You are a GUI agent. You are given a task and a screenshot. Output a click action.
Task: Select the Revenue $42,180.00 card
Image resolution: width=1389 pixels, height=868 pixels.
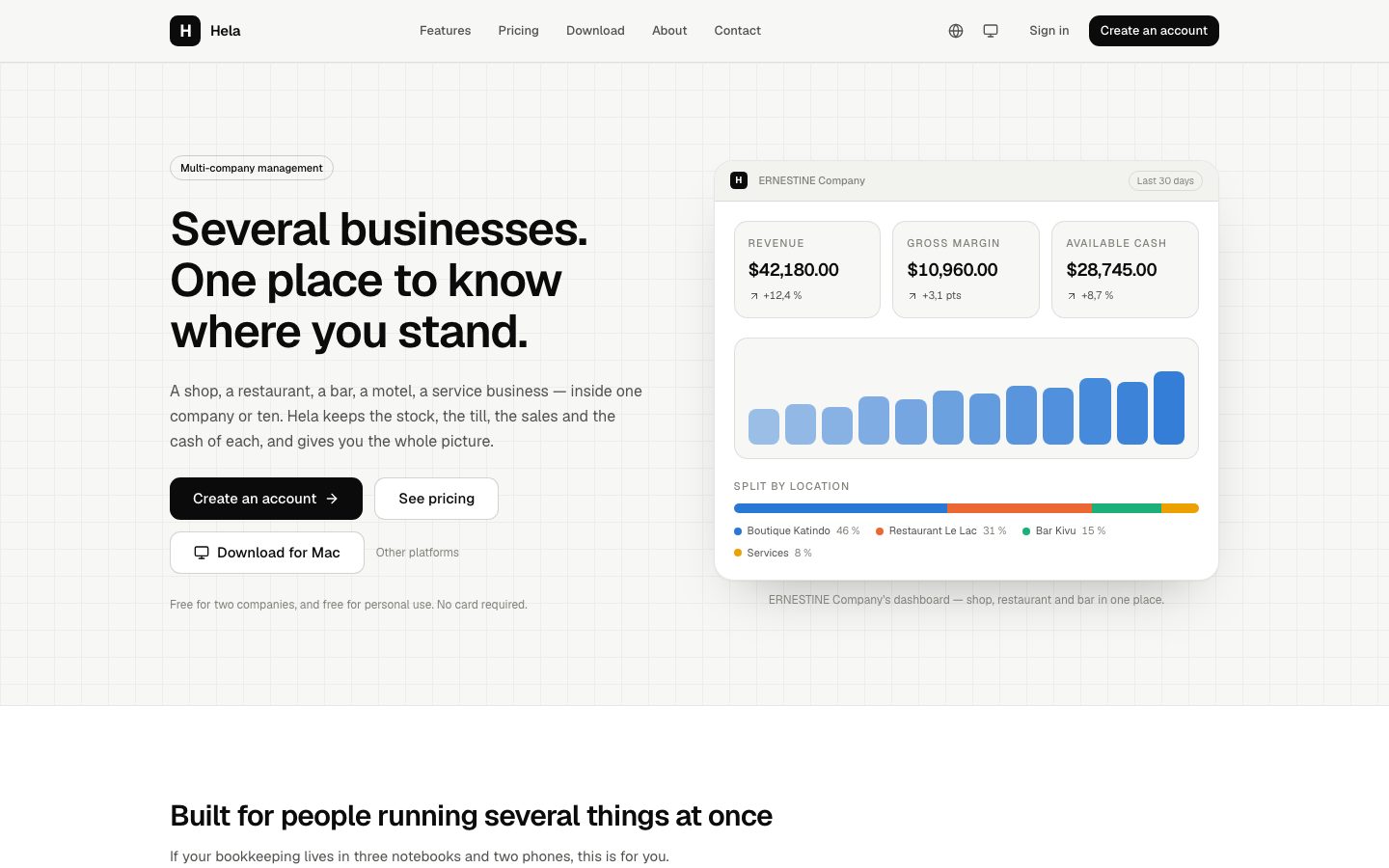pyautogui.click(x=807, y=269)
